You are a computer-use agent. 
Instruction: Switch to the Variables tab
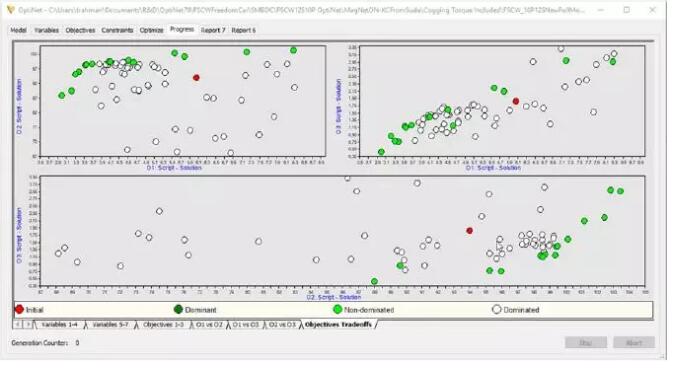click(46, 30)
